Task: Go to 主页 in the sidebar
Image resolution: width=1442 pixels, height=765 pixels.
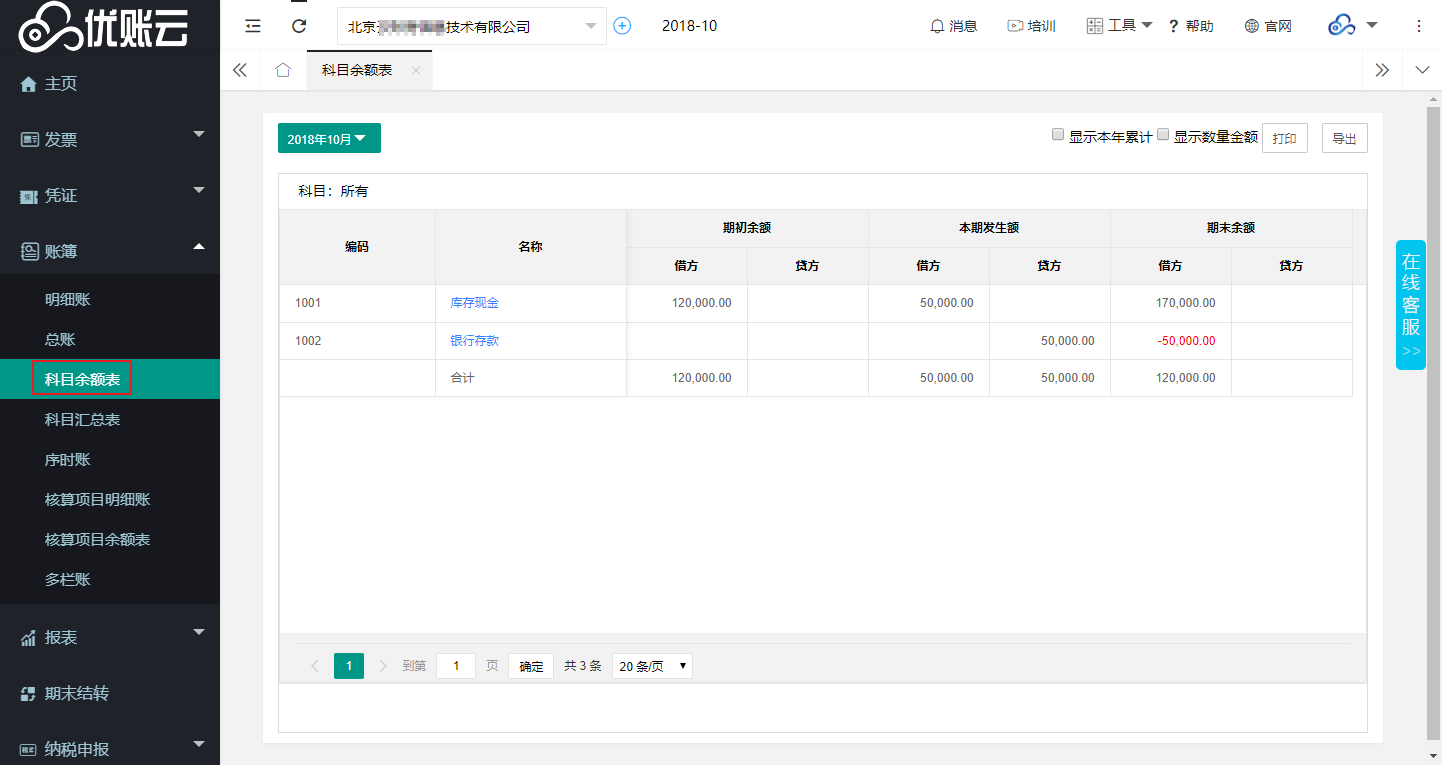Action: pos(110,84)
